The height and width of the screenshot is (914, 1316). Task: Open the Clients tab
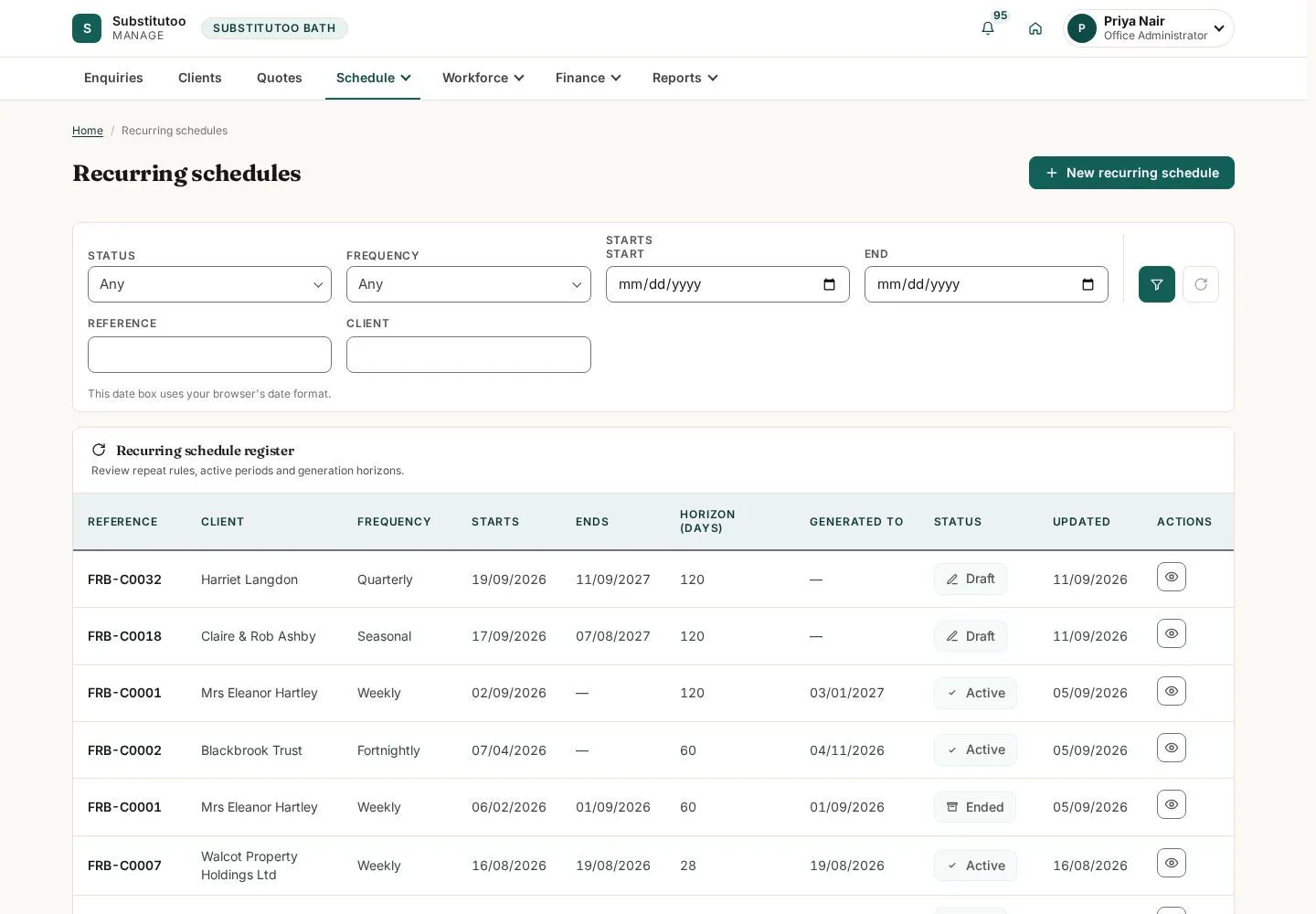pyautogui.click(x=200, y=78)
